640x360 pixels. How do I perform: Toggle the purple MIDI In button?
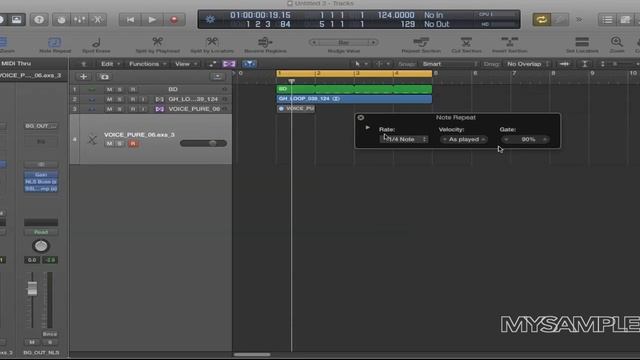(x=229, y=64)
